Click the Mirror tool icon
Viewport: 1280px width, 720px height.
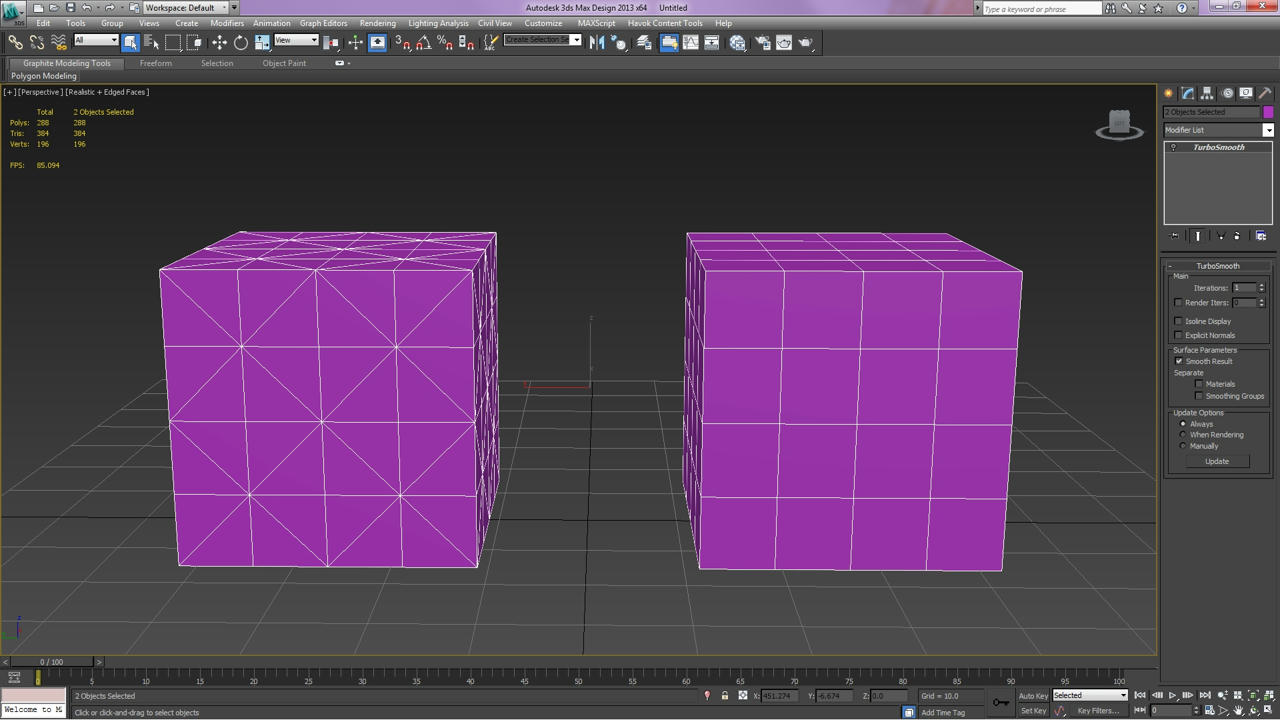pyautogui.click(x=597, y=42)
